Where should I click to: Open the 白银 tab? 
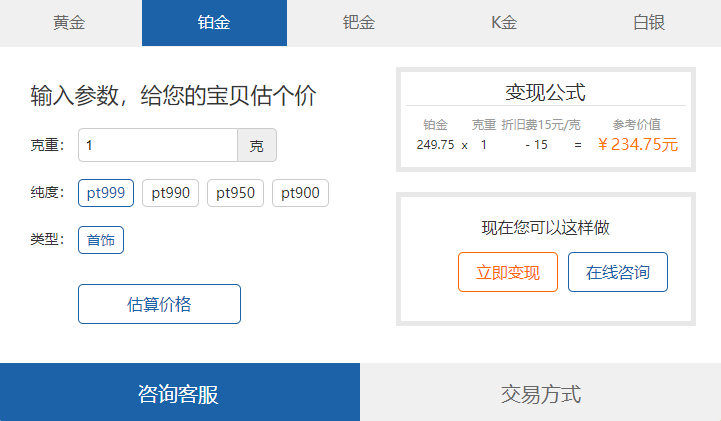[649, 23]
